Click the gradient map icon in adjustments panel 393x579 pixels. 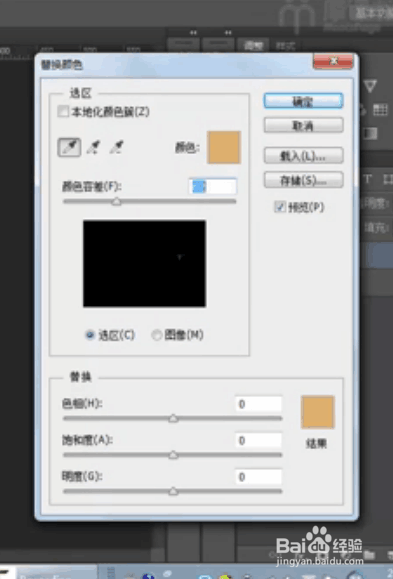370,133
